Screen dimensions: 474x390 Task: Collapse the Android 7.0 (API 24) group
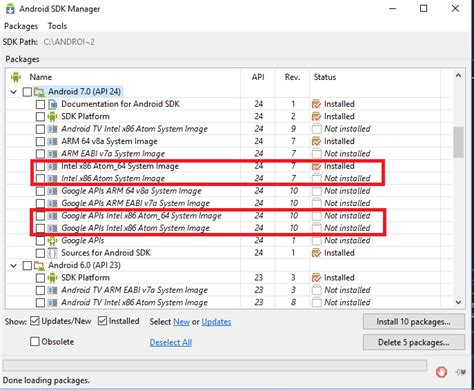coord(14,92)
